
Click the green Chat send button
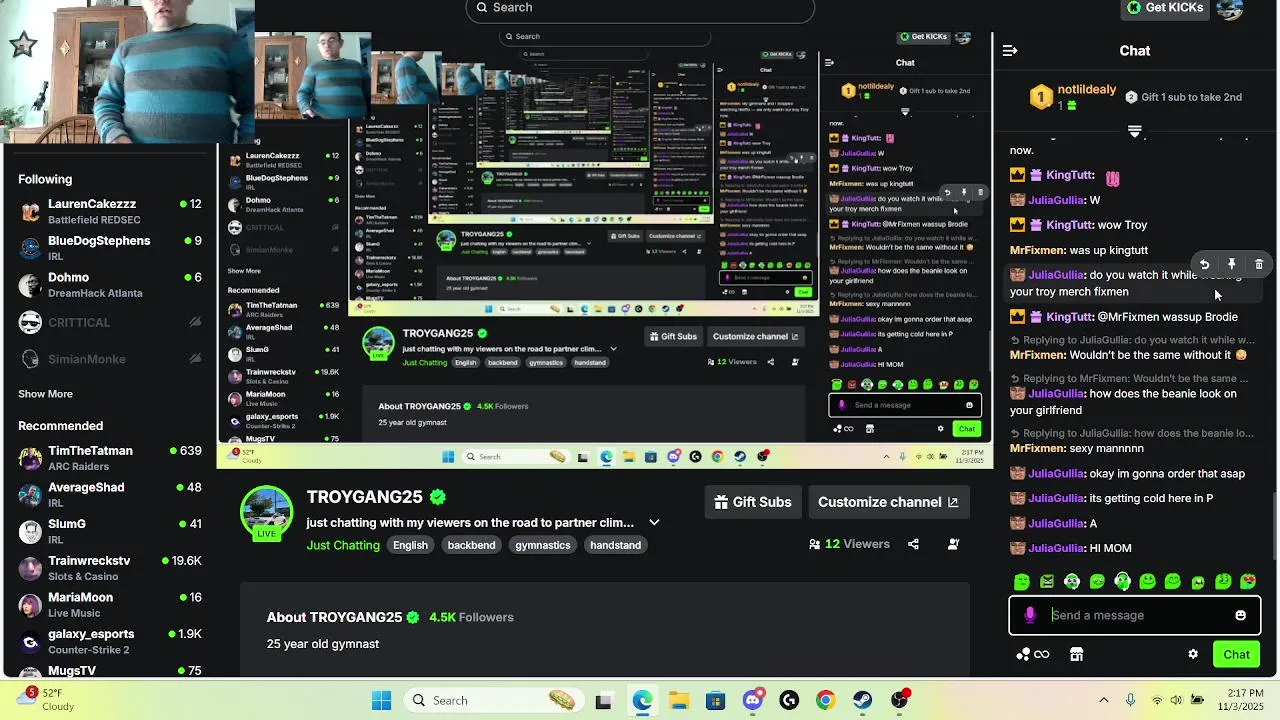pos(1236,655)
